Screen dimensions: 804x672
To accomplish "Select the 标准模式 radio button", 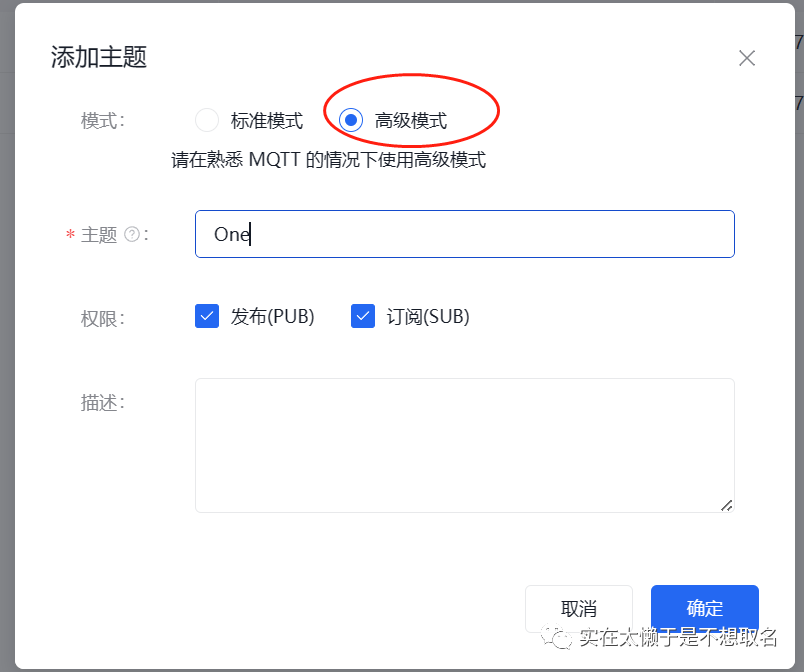I will click(x=207, y=121).
